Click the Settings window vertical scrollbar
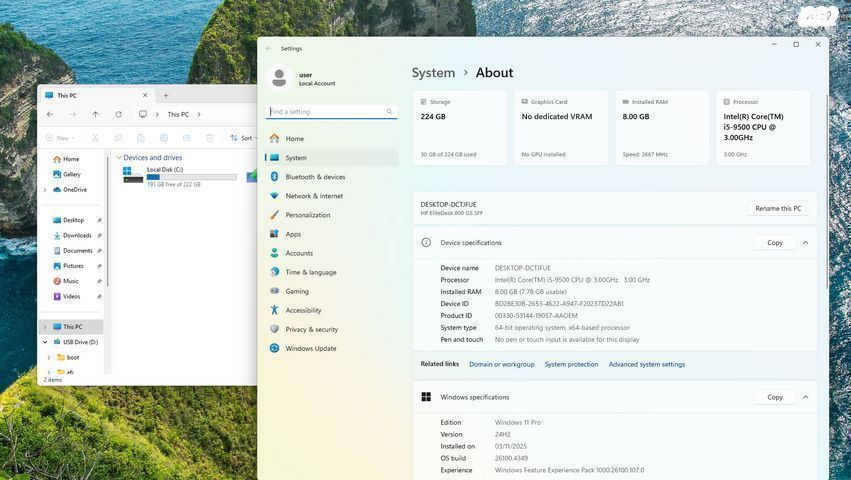This screenshot has height=480, width=851. click(827, 192)
